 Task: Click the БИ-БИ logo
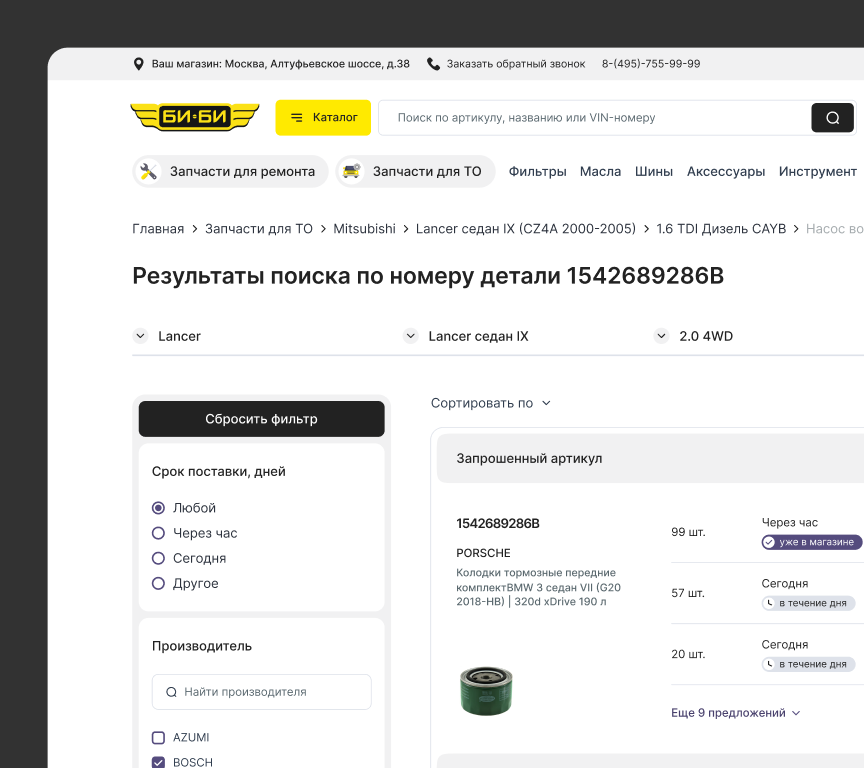(x=194, y=117)
